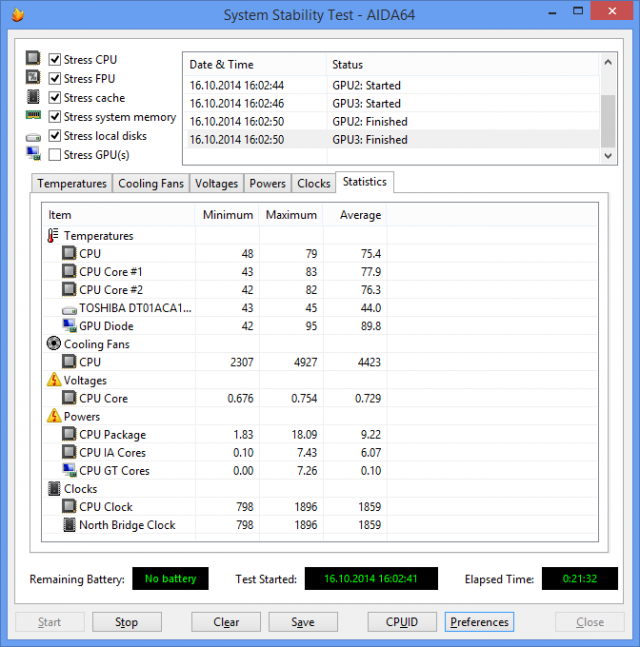This screenshot has height=647, width=640.
Task: Enable the Stress GPU(s) checkbox
Action: [54, 155]
